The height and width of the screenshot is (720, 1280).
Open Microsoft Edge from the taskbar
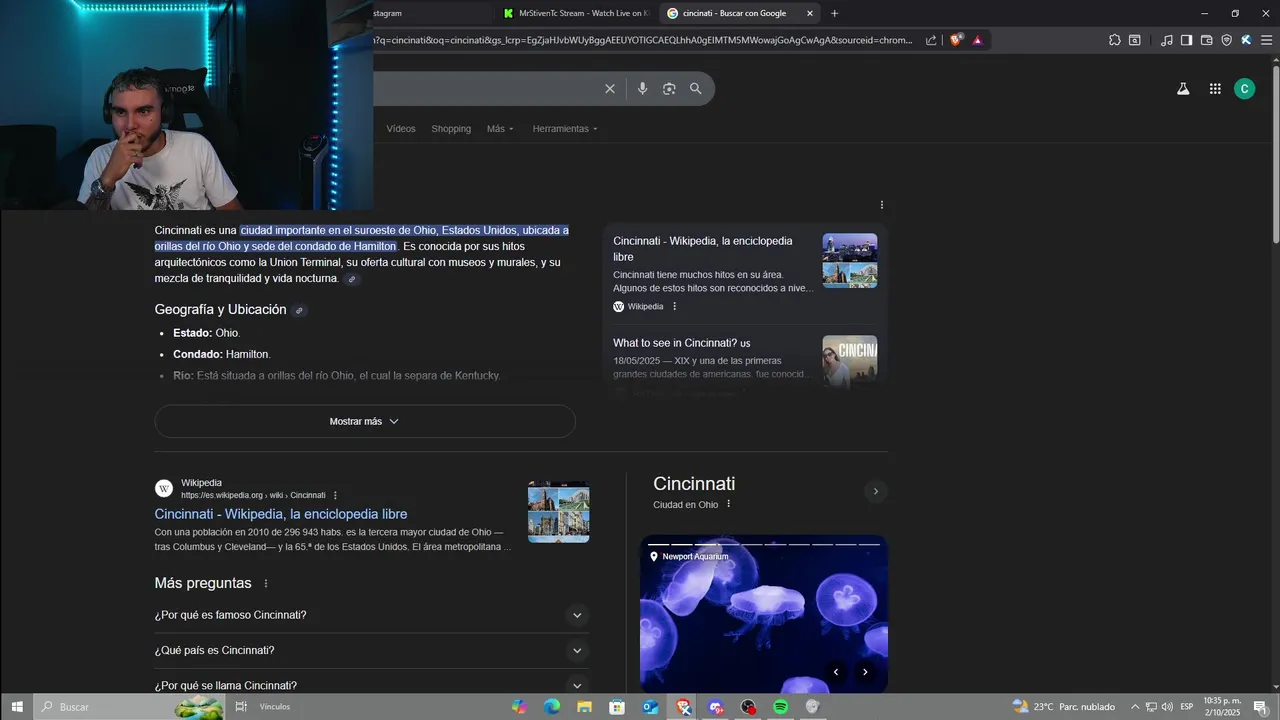click(552, 707)
